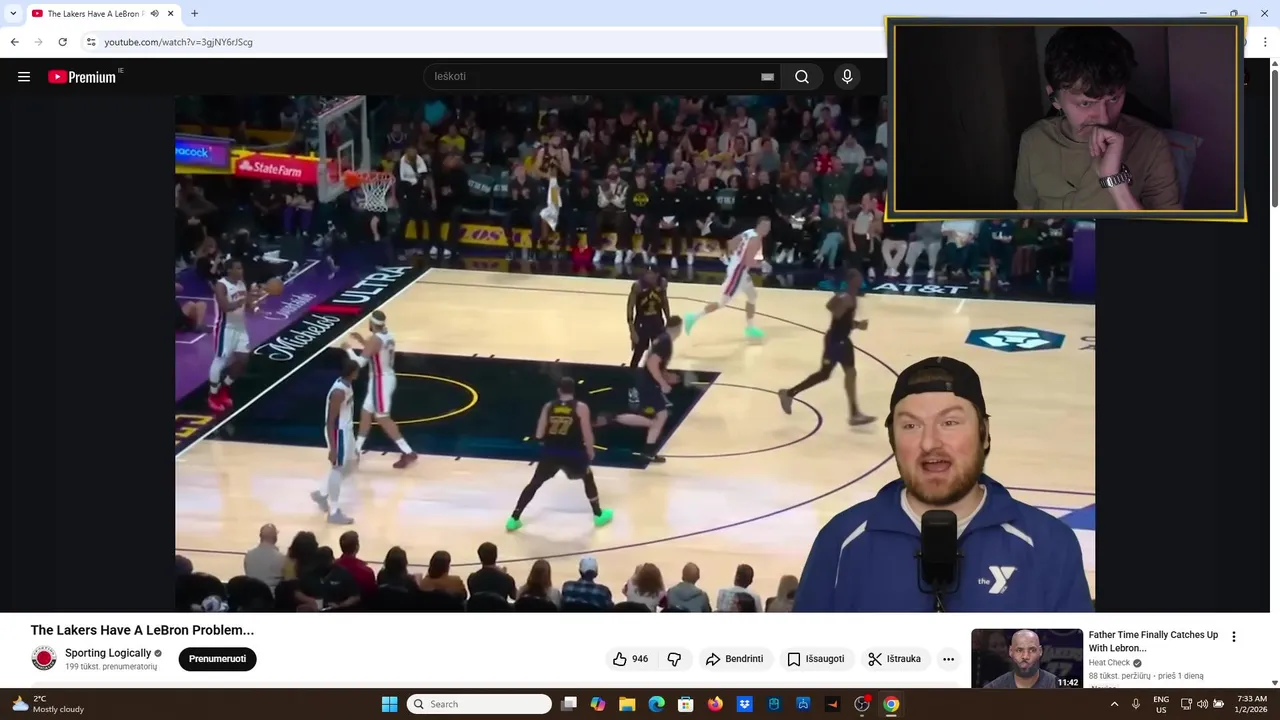
Task: Click '199 tūkst. prenumeratorių' subscriber count
Action: 111,666
